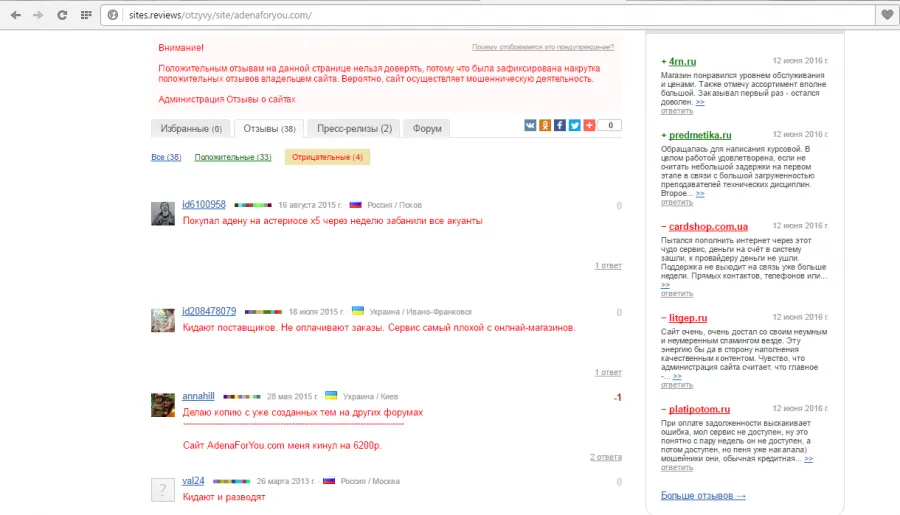Image resolution: width=900 pixels, height=515 pixels.
Task: Filter by Положительные (33) reviews
Action: pos(232,157)
